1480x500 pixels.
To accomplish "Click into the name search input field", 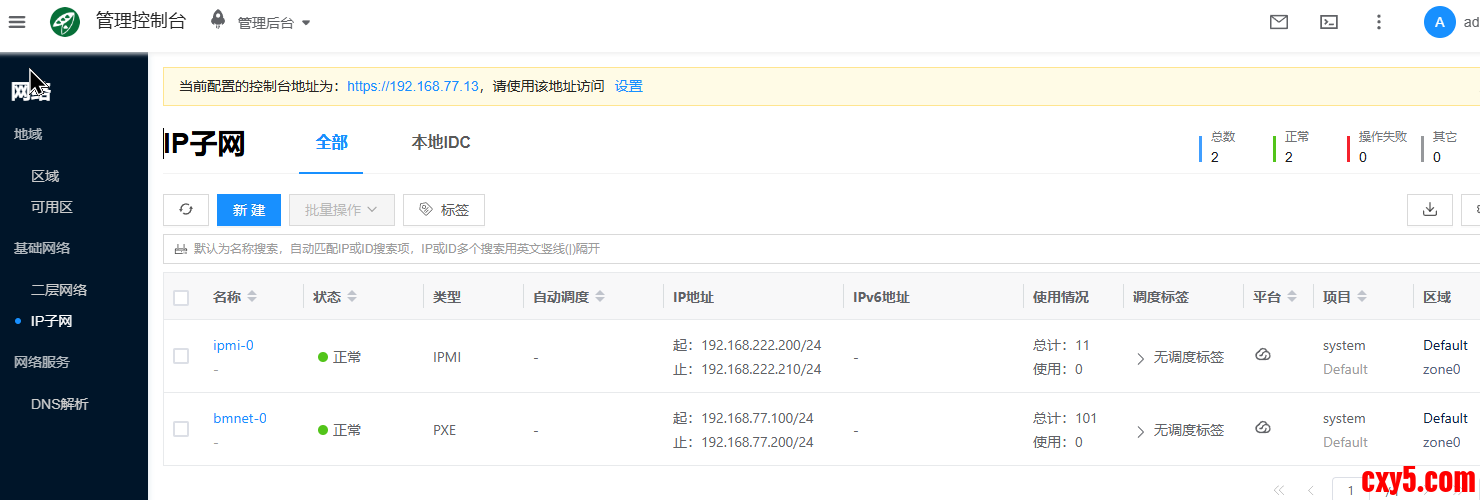I will click(820, 249).
